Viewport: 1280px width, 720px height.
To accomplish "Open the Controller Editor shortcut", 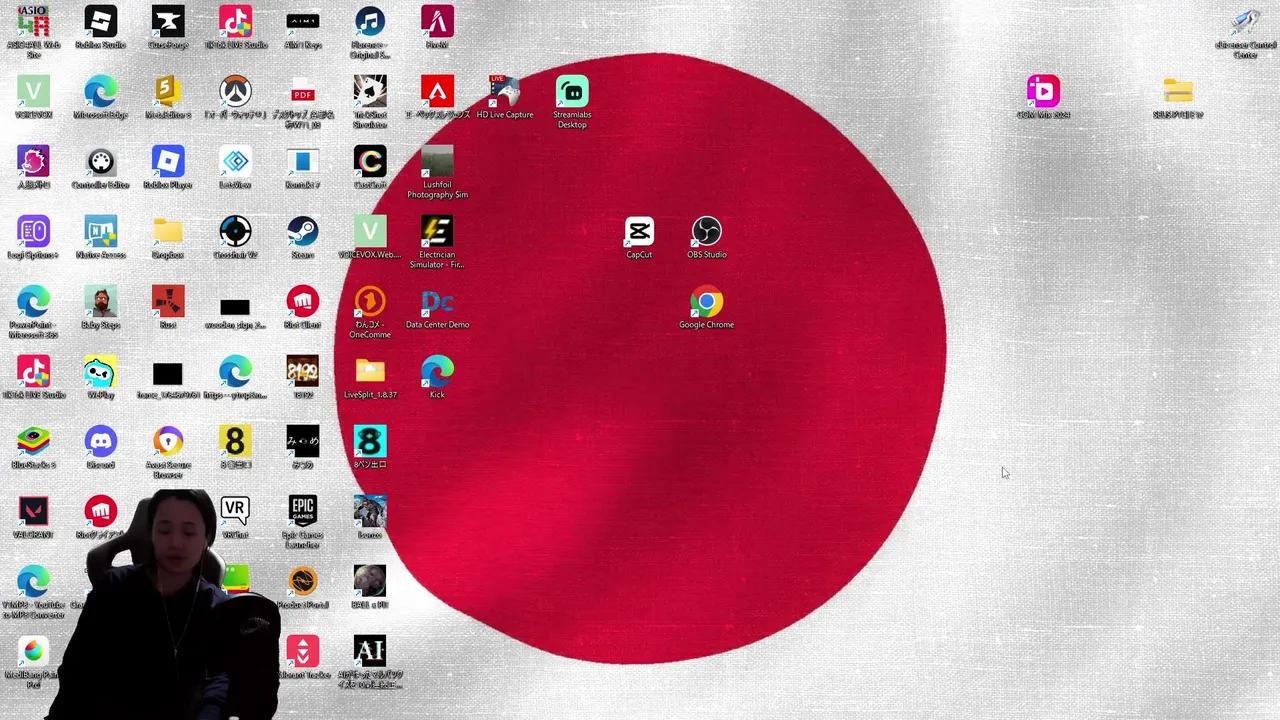I will click(x=100, y=162).
